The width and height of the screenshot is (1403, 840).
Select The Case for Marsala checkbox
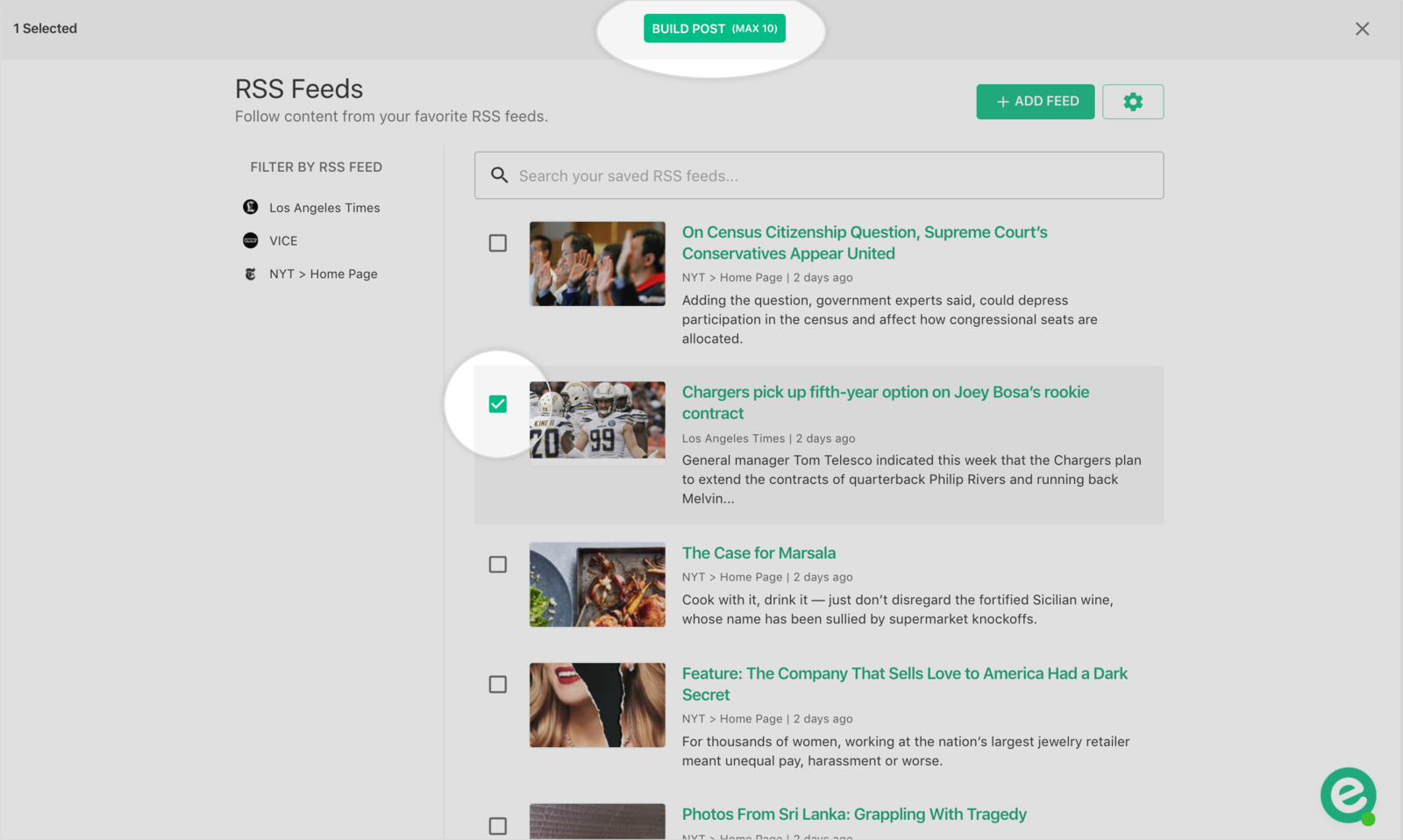click(x=498, y=565)
